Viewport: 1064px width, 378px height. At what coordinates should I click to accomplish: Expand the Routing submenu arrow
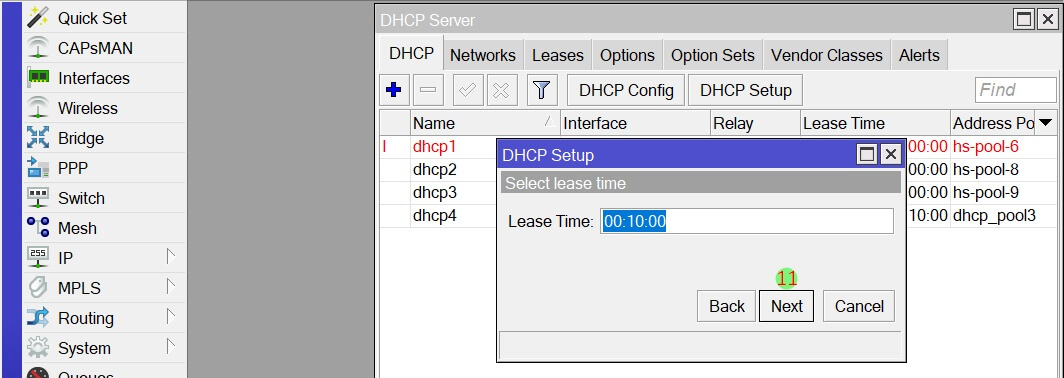pyautogui.click(x=171, y=317)
